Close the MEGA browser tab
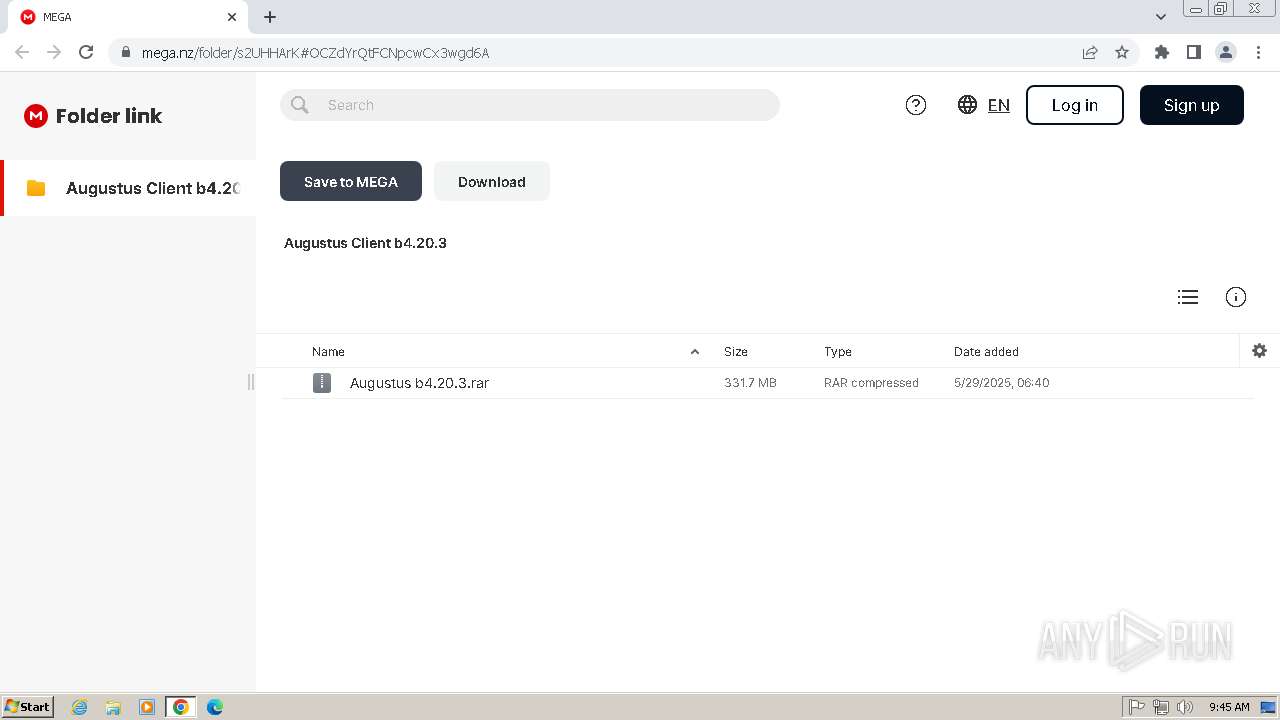 tap(232, 17)
